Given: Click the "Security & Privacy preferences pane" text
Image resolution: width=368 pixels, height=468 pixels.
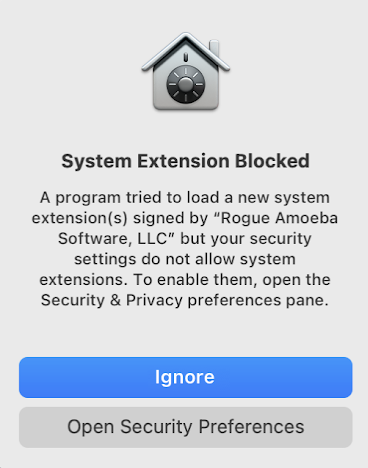Looking at the screenshot, I should (184, 300).
